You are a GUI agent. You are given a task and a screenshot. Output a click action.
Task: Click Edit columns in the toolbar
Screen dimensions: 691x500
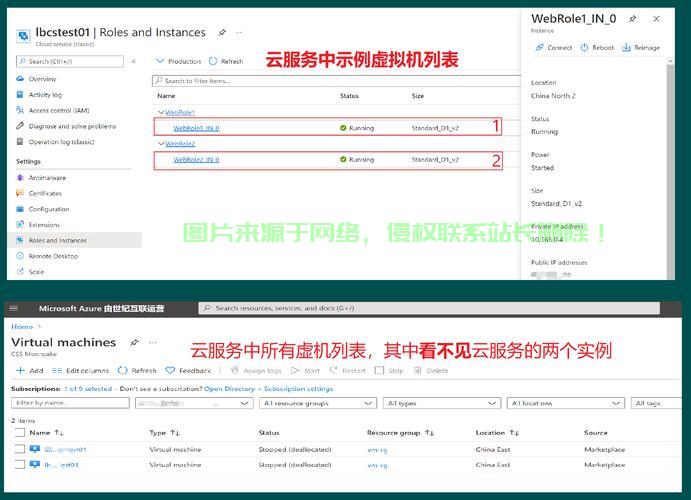80,370
